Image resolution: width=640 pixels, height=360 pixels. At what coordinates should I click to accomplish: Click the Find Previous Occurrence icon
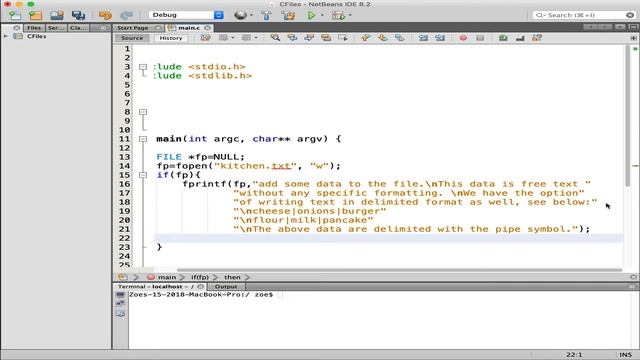tap(292, 38)
